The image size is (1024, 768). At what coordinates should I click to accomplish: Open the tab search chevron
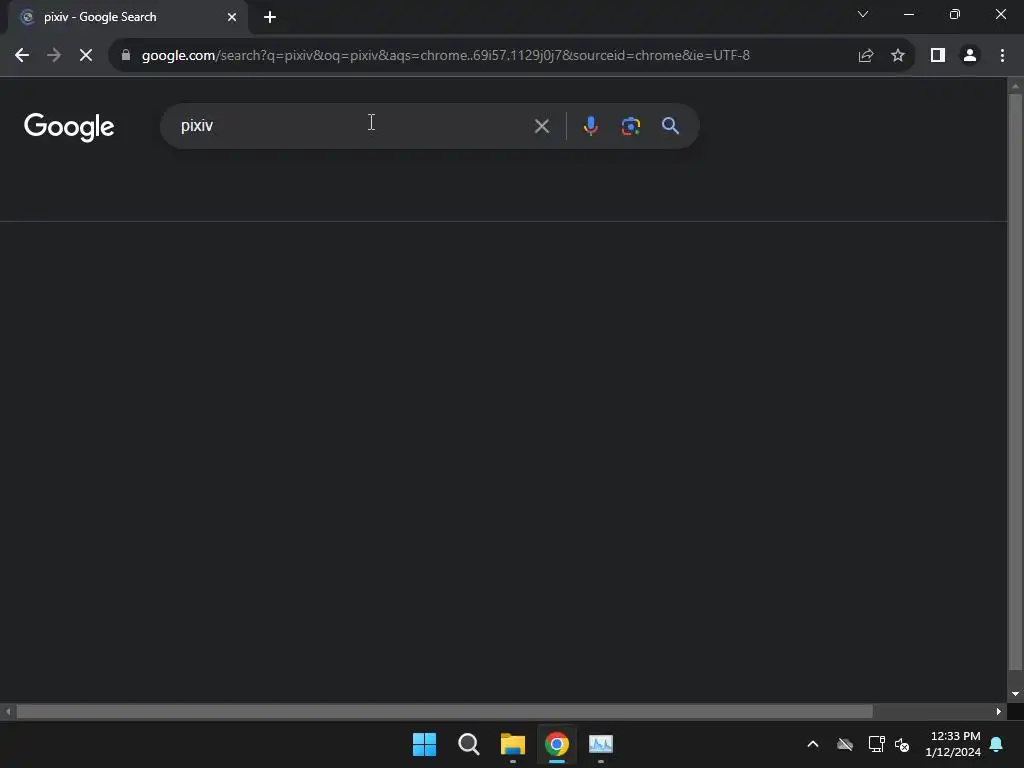pos(863,14)
